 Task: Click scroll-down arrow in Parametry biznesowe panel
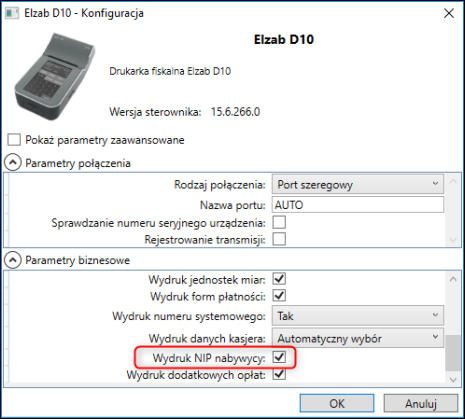pyautogui.click(x=453, y=379)
